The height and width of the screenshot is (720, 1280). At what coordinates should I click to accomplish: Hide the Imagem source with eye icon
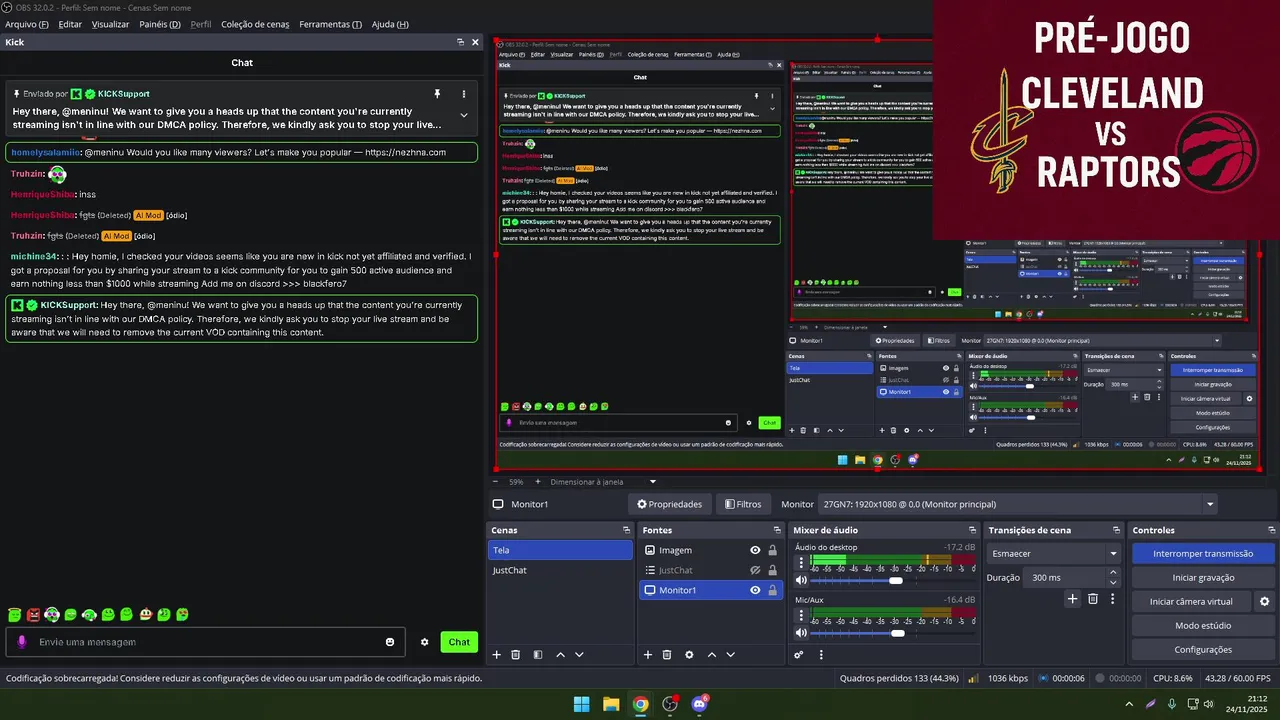(755, 550)
